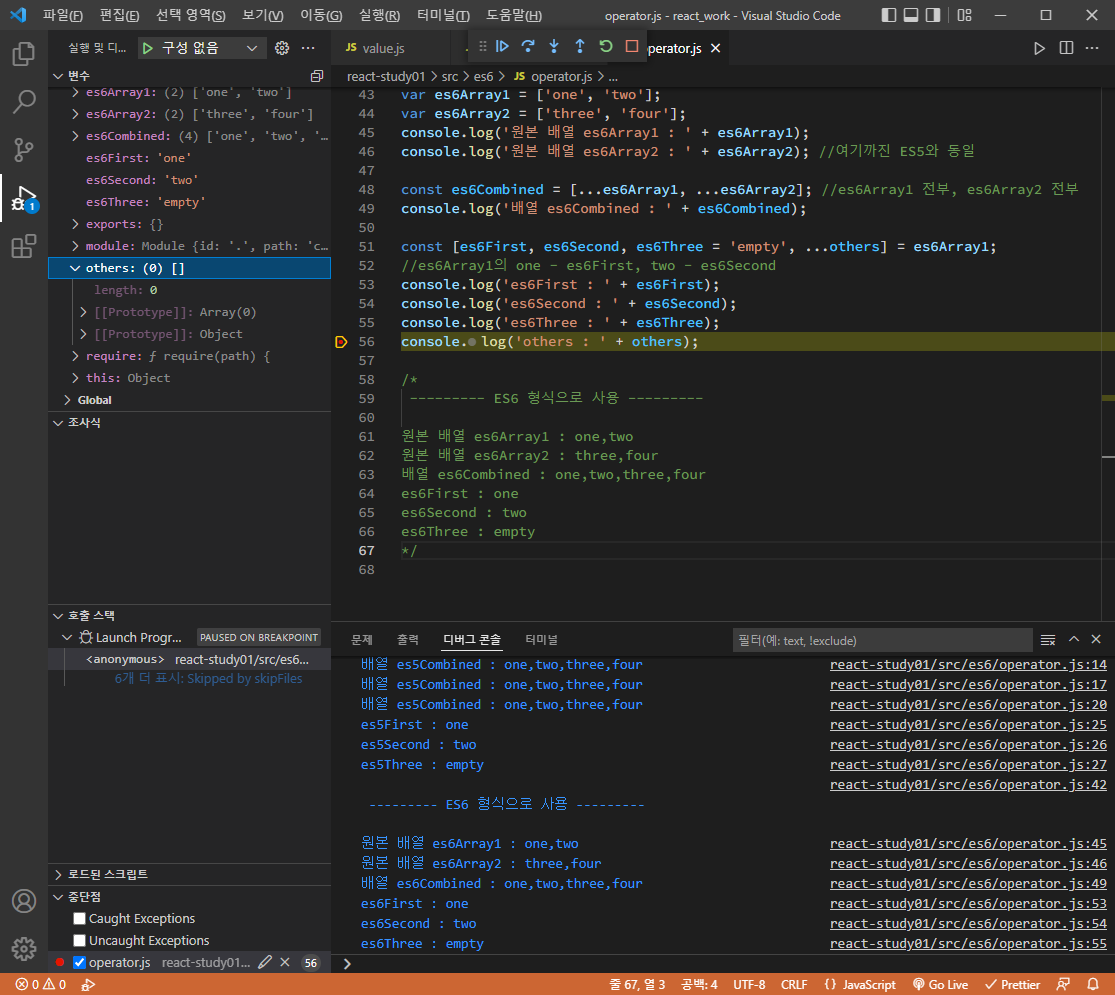Expand the module variable
The height and width of the screenshot is (995, 1115).
click(x=75, y=246)
